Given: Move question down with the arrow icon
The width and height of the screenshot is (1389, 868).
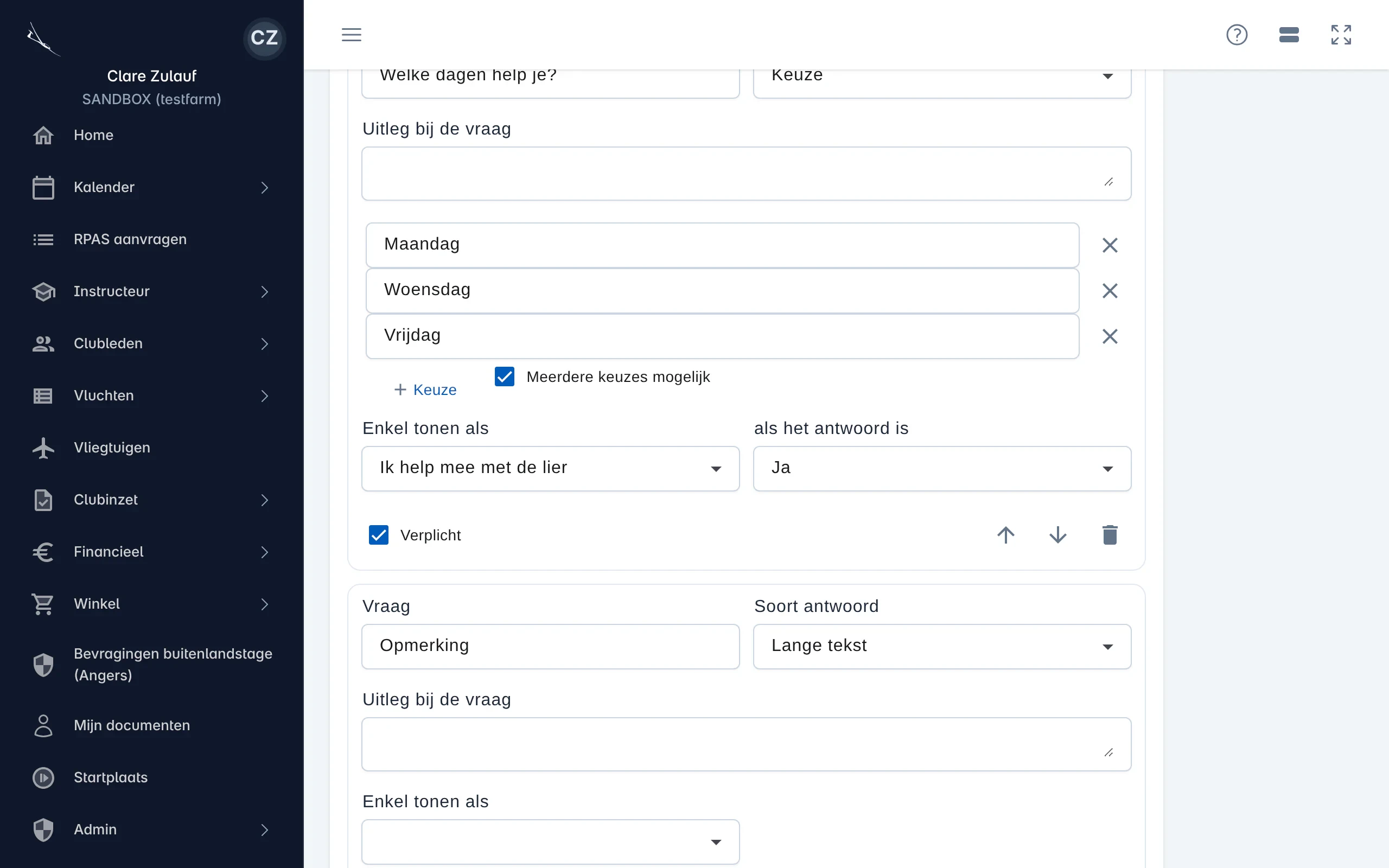Looking at the screenshot, I should pos(1058,534).
